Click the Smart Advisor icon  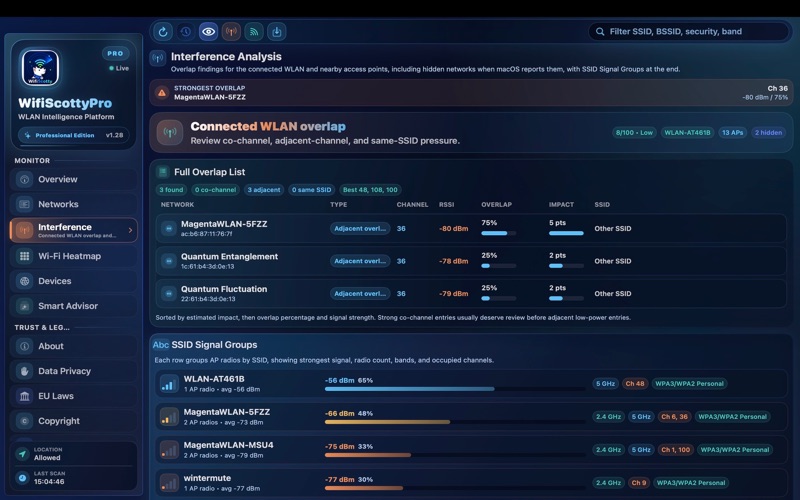24,306
